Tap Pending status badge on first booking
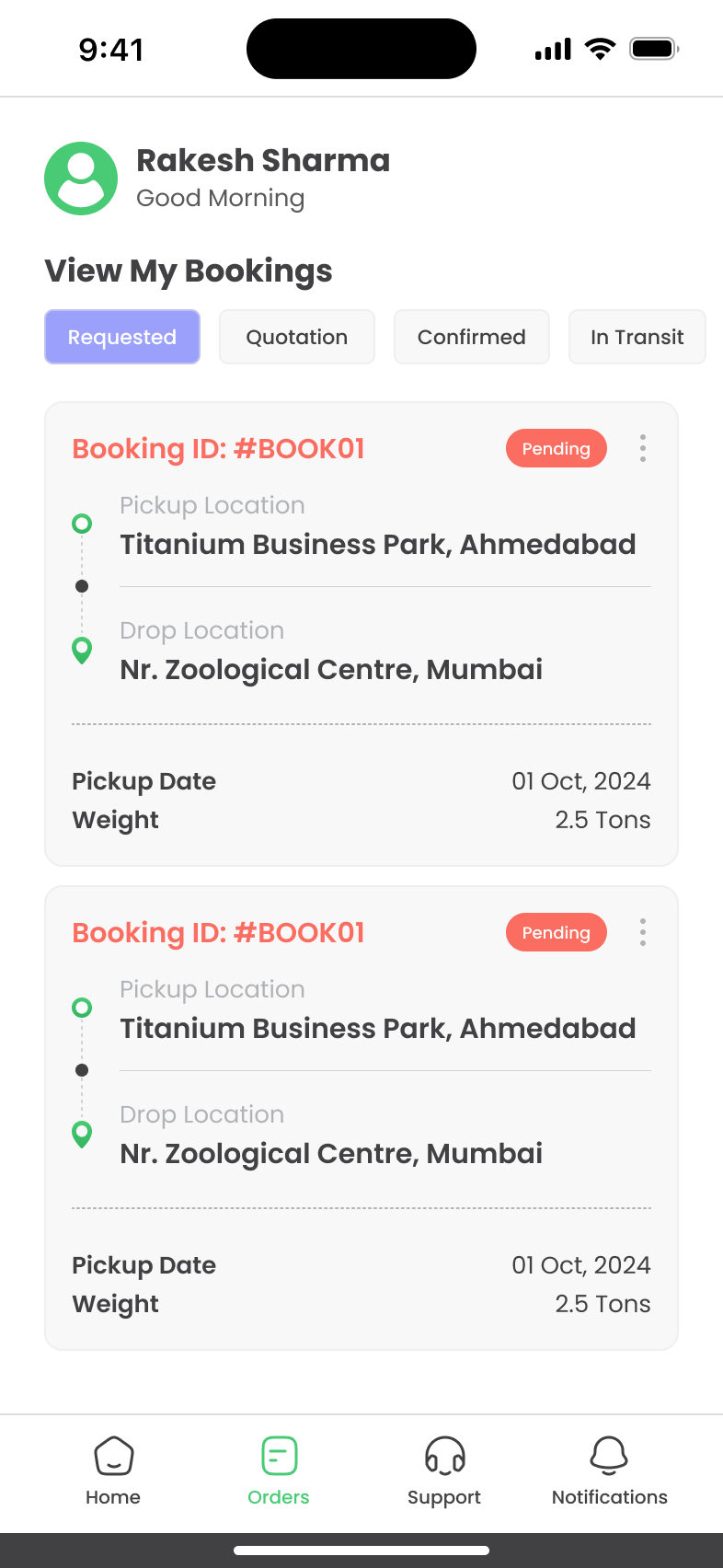 556,448
